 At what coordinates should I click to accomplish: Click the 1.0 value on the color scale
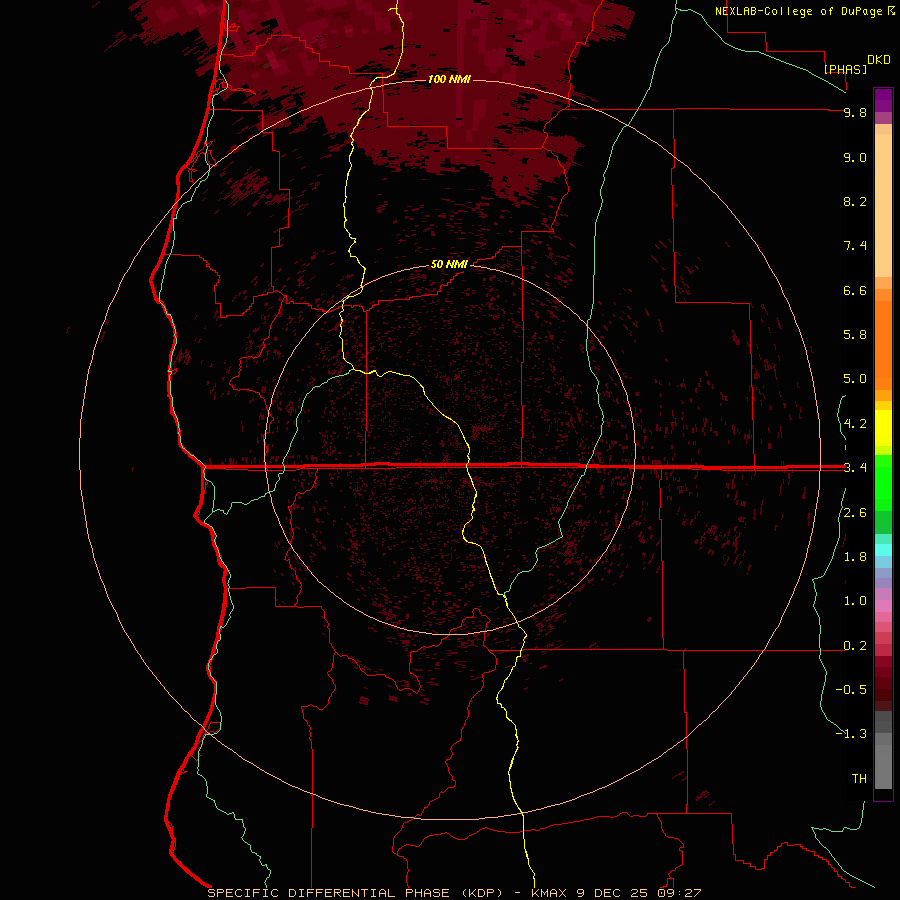tap(855, 601)
